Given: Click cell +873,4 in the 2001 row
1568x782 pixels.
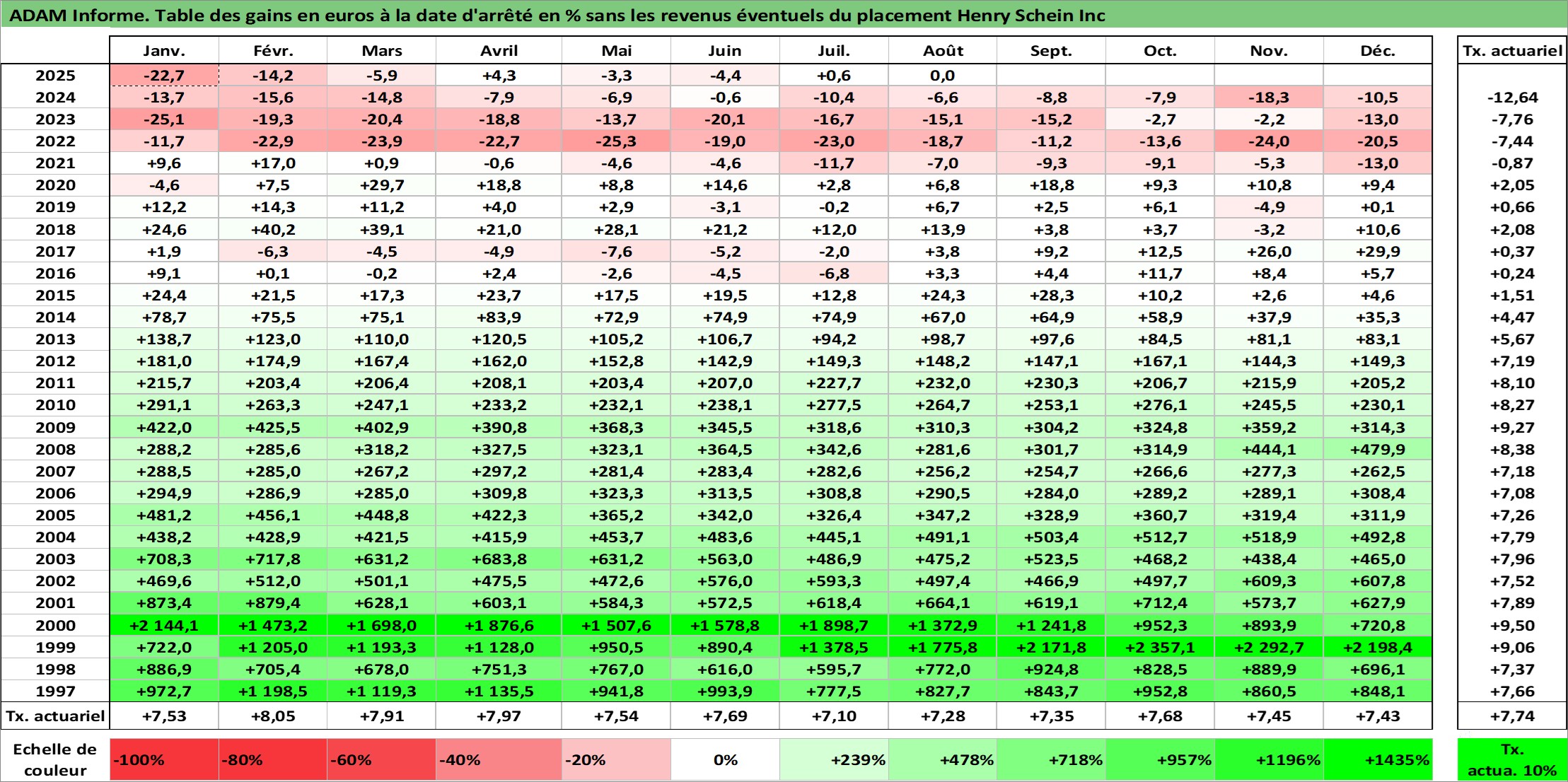Looking at the screenshot, I should click(x=164, y=602).
